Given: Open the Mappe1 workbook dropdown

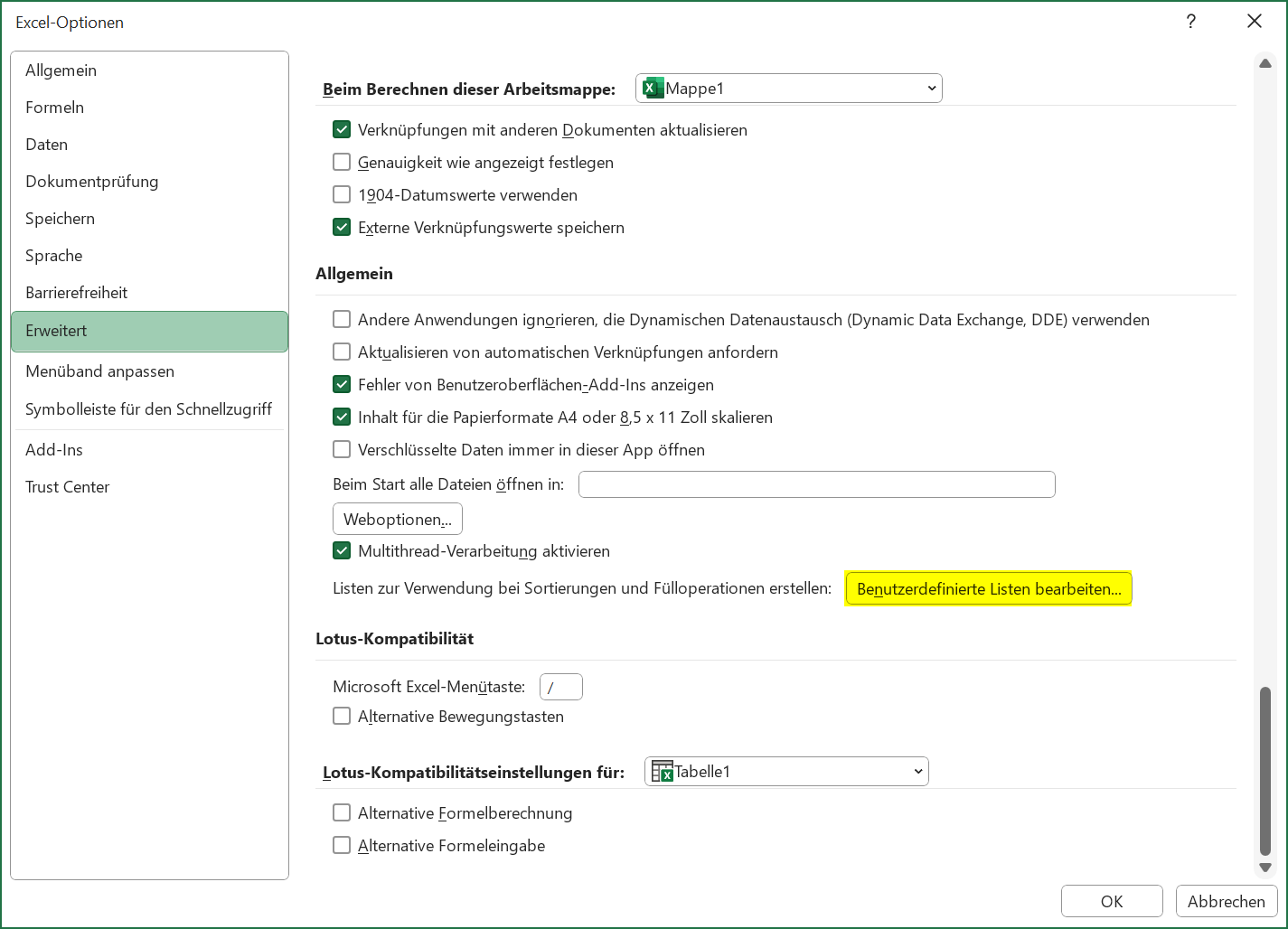Looking at the screenshot, I should (789, 88).
